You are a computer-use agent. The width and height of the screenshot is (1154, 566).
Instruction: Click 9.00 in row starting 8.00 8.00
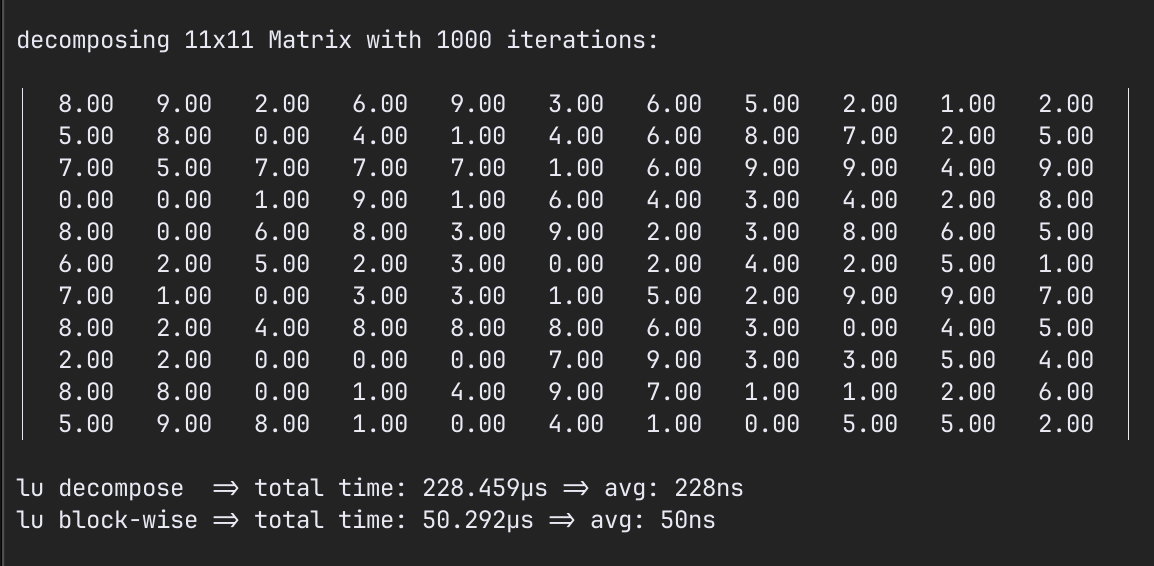click(x=576, y=392)
